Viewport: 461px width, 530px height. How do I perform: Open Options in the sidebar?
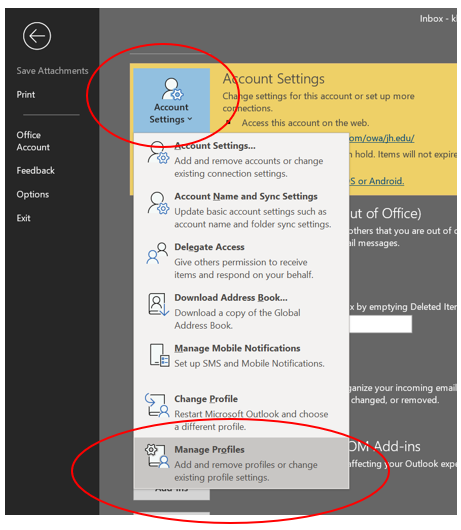tap(33, 194)
